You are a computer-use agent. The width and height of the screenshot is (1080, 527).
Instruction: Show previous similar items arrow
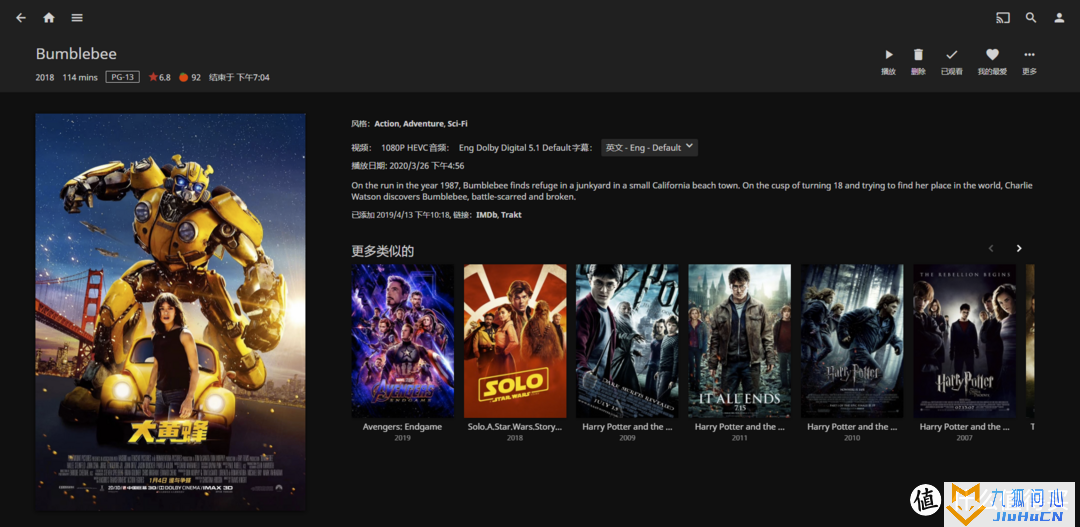[991, 249]
